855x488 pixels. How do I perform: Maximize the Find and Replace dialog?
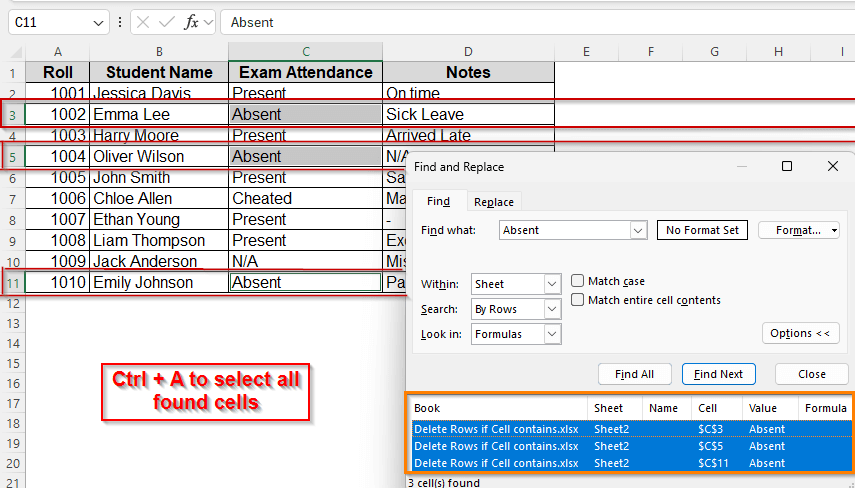(787, 167)
